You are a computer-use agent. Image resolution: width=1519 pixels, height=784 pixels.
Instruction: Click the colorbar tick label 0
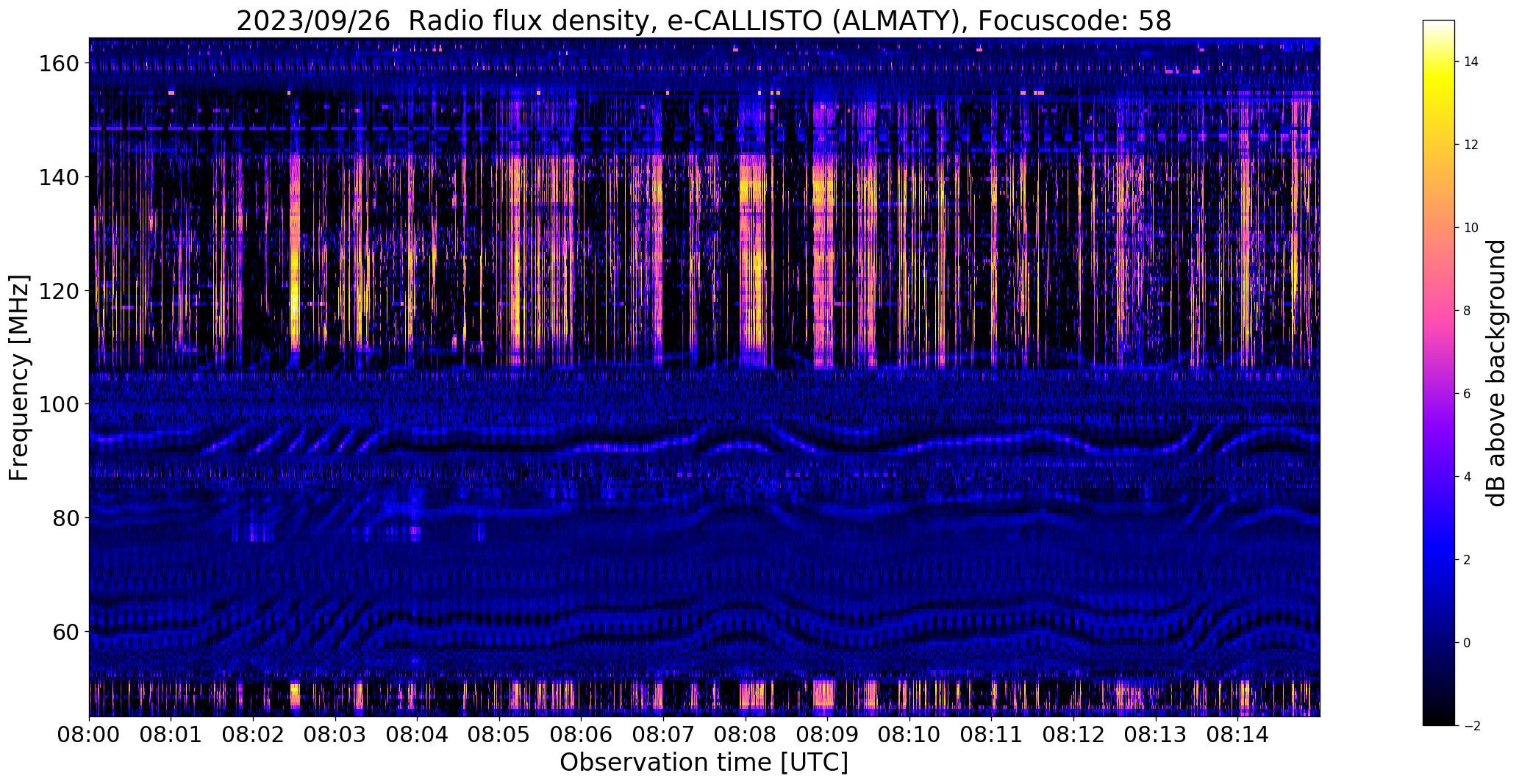1468,643
